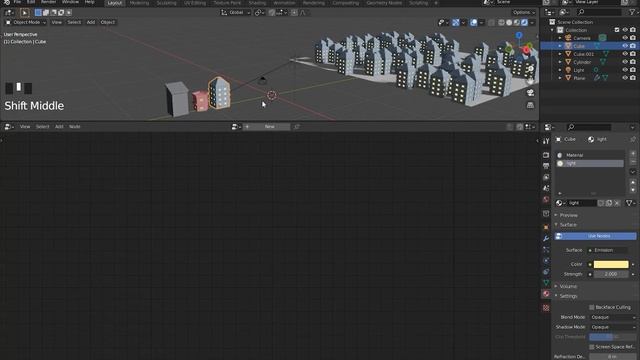Toggle the Collection exclude checkbox

click(x=617, y=30)
